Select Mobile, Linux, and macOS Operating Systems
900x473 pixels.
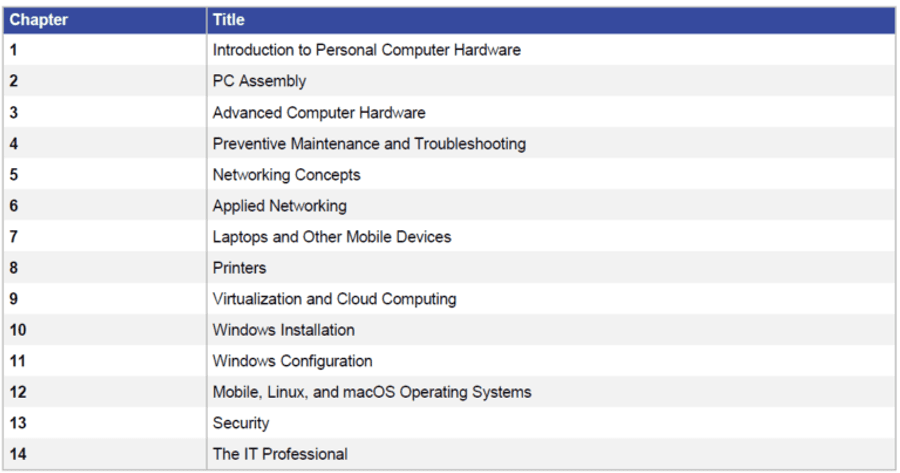[371, 392]
